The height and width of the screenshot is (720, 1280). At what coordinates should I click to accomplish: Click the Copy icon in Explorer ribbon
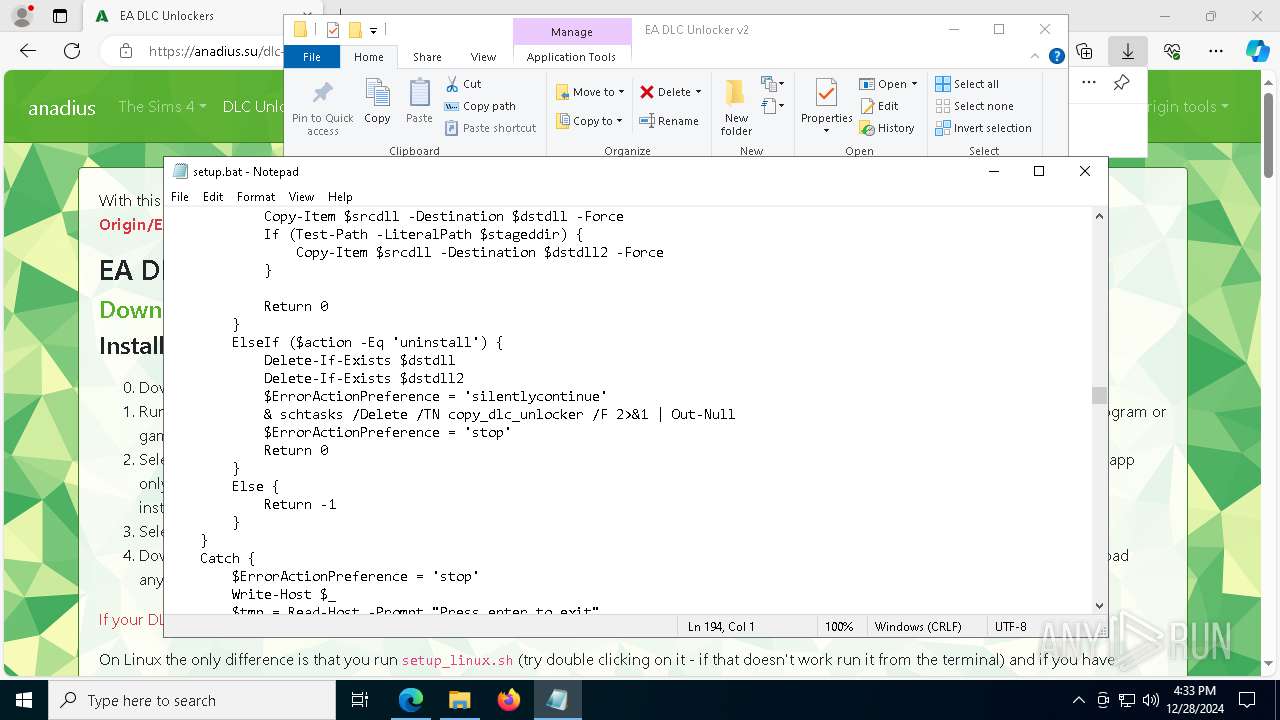(377, 101)
